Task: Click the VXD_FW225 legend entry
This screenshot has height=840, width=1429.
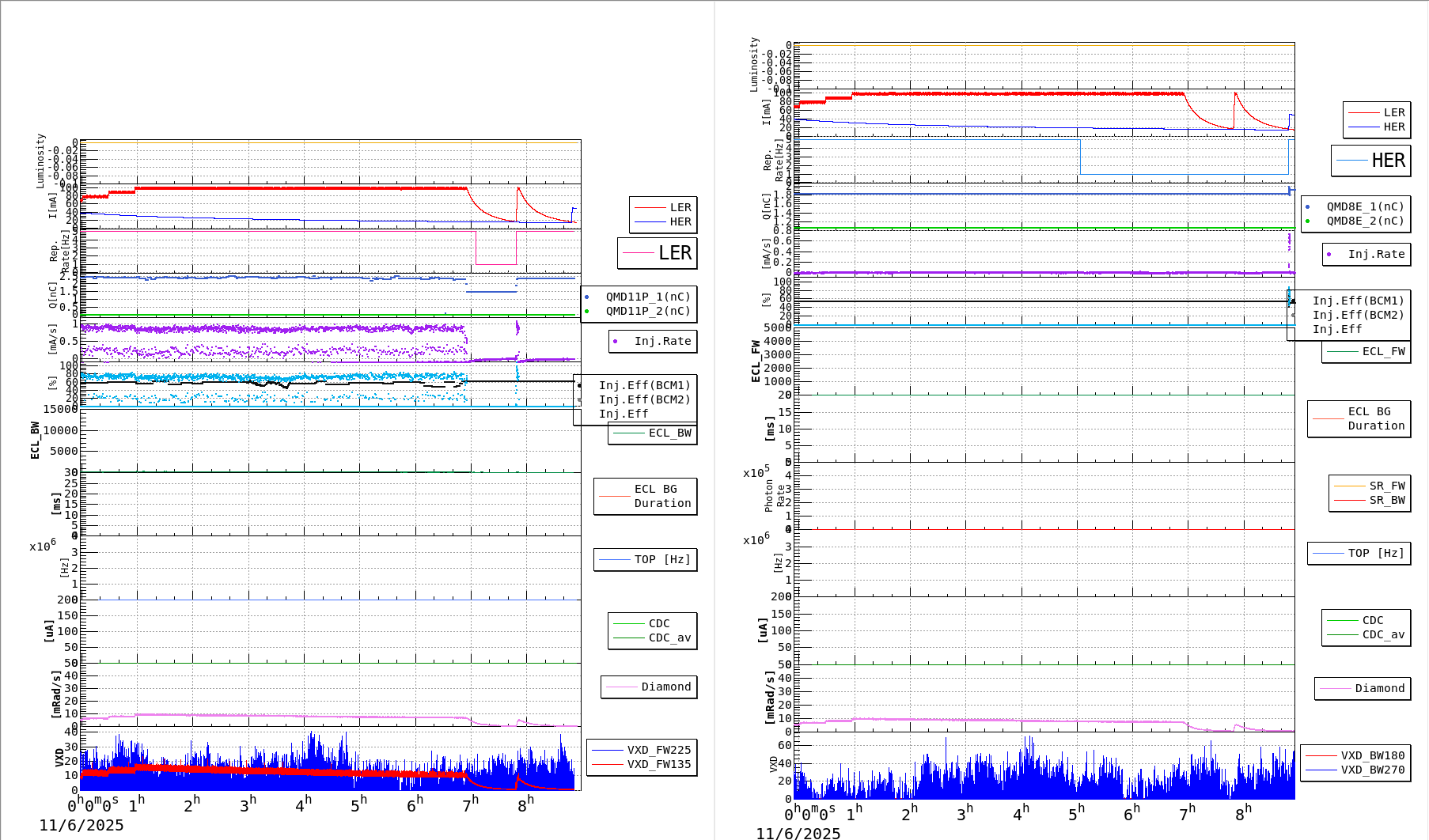Action: coord(658,750)
